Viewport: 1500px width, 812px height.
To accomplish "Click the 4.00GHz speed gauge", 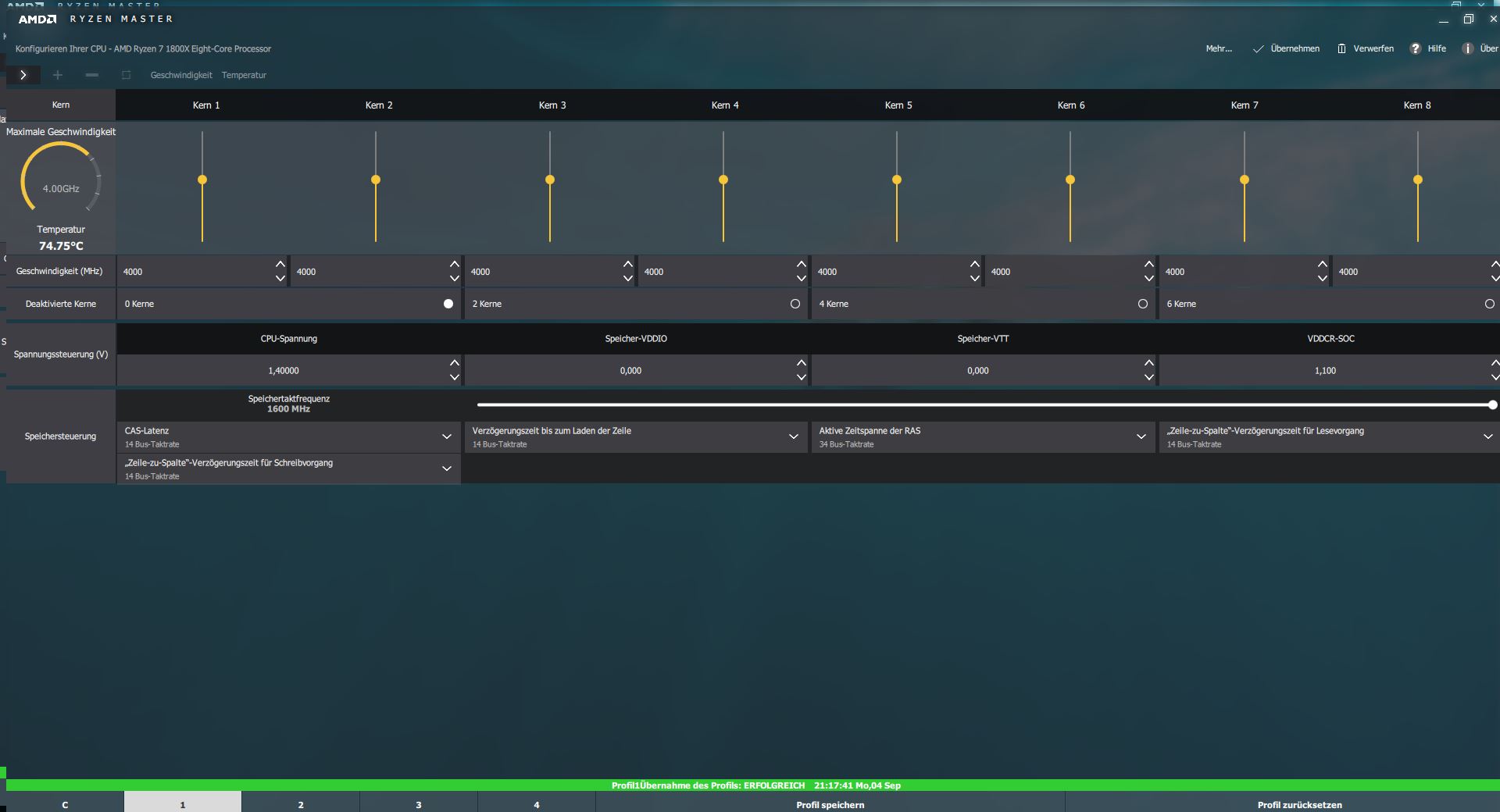I will [x=61, y=178].
